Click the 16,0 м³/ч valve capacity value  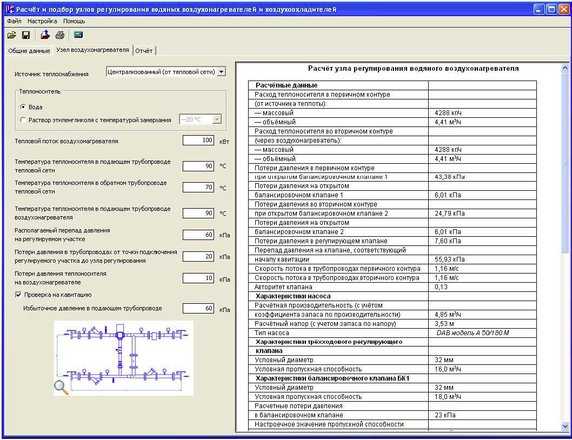pyautogui.click(x=482, y=369)
